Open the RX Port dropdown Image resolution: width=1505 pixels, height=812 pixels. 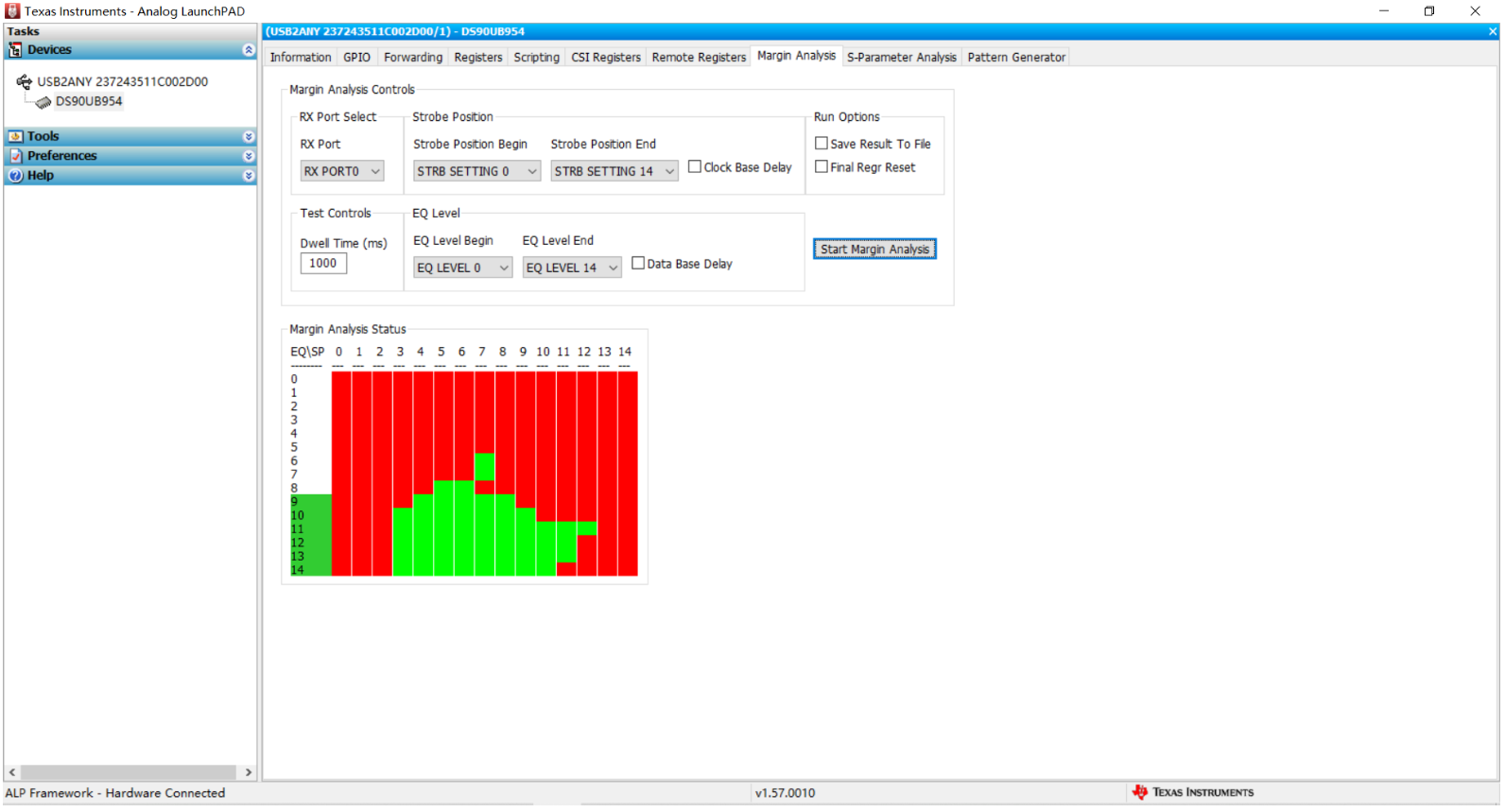(x=341, y=171)
